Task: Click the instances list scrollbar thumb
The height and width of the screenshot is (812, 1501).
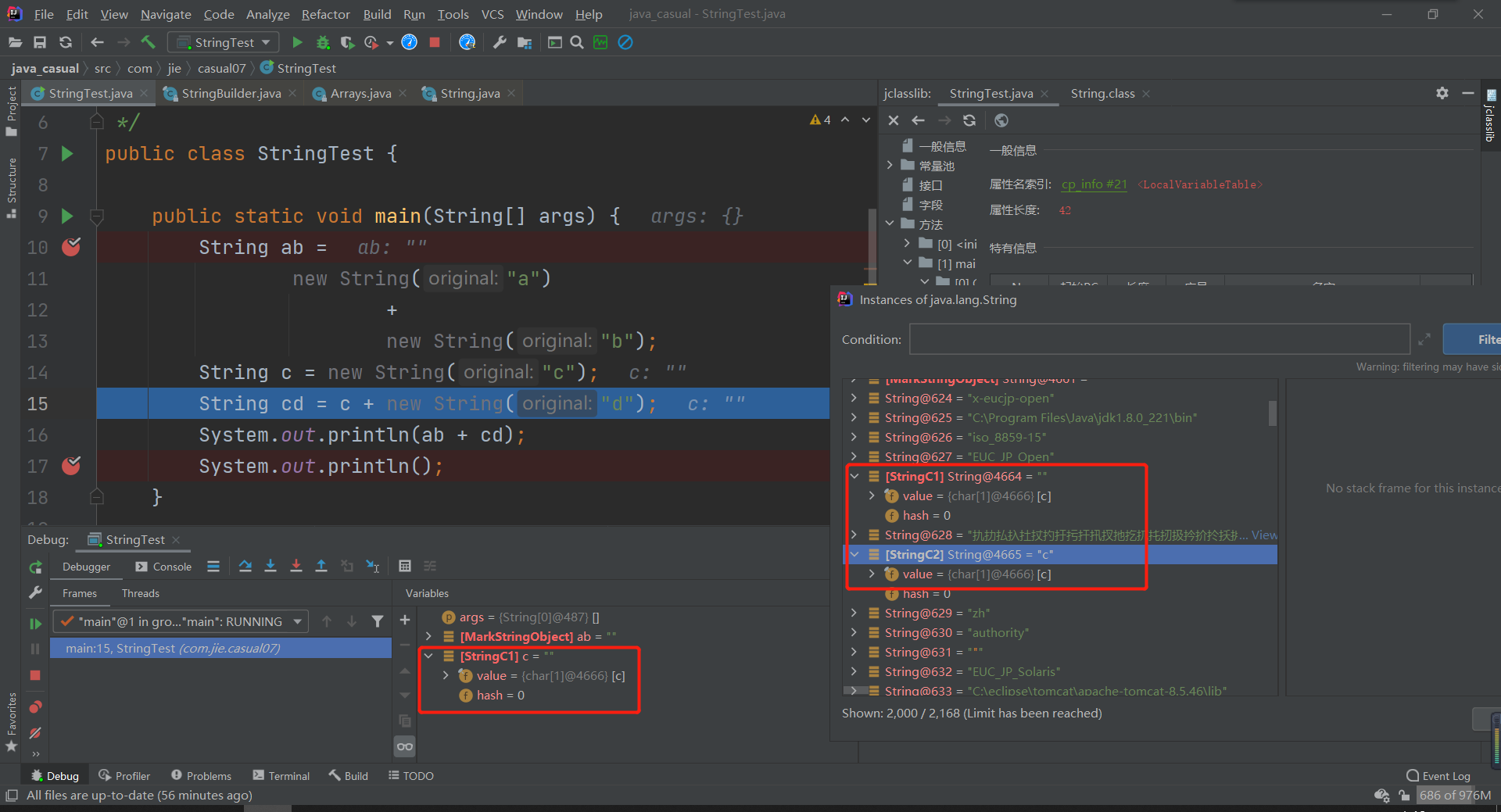Action: click(1272, 413)
